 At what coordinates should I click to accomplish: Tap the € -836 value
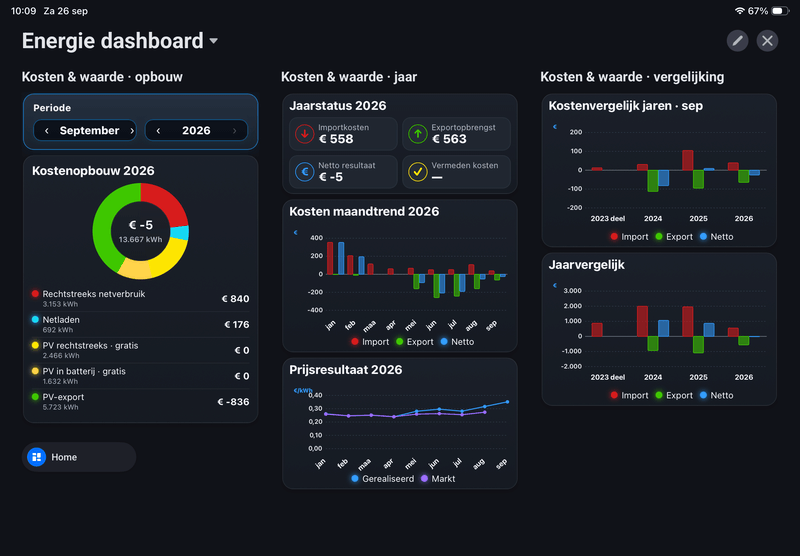point(234,402)
